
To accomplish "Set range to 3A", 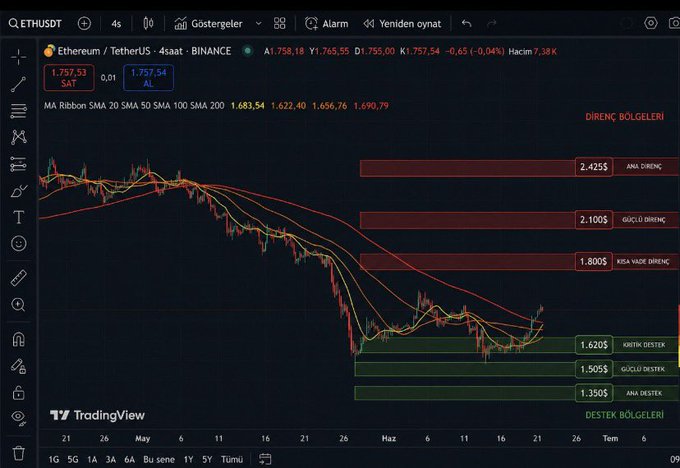I will click(111, 459).
